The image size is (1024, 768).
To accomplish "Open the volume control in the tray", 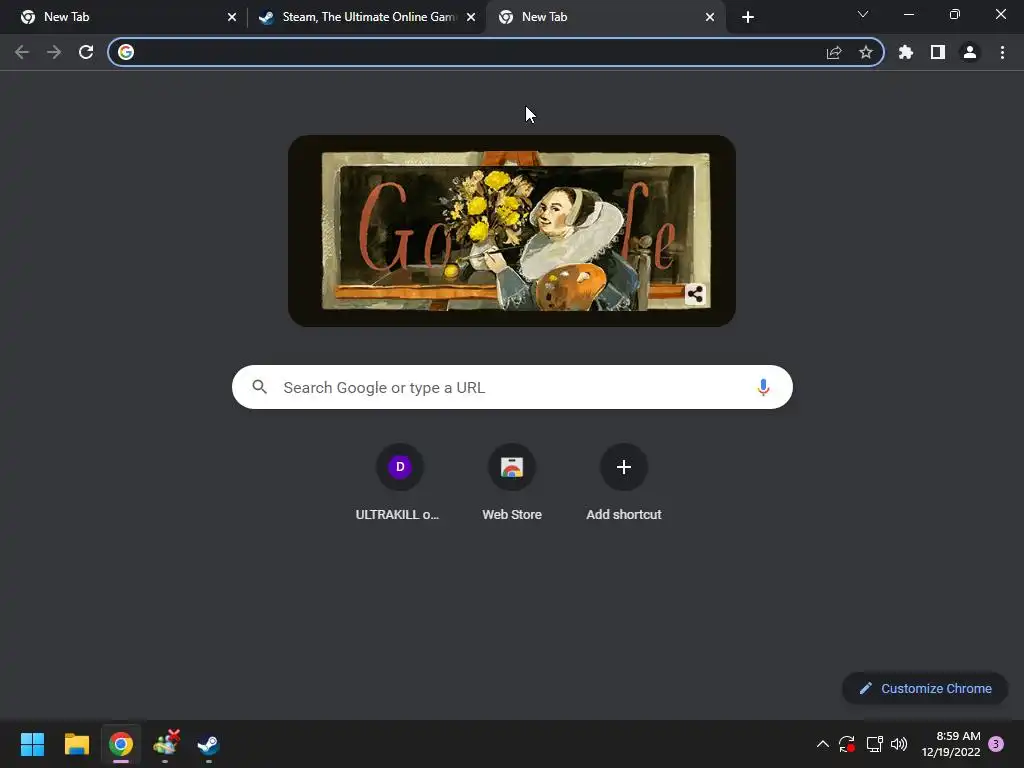I will point(899,744).
